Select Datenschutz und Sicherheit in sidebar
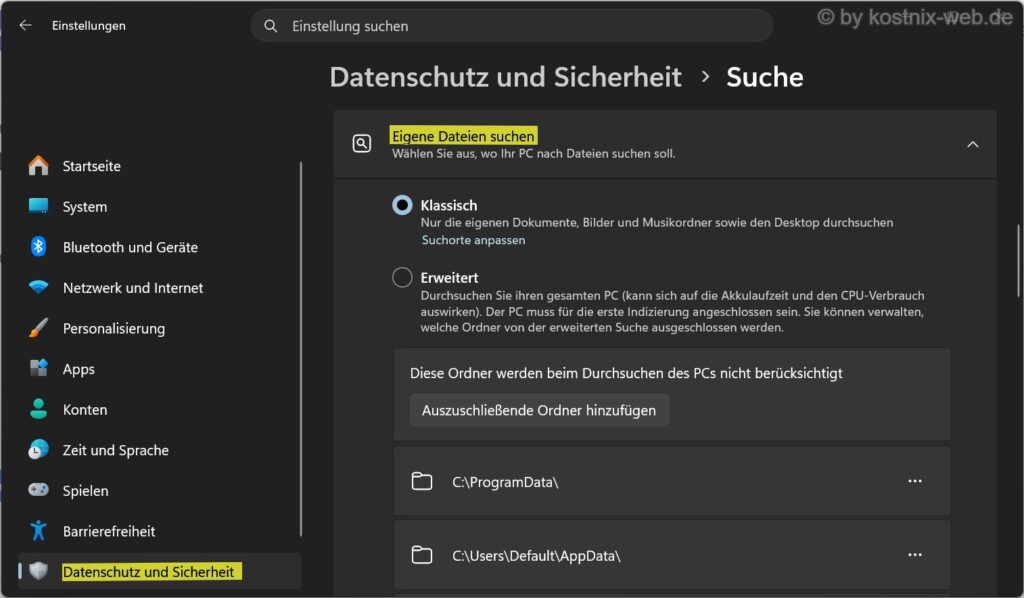Image resolution: width=1024 pixels, height=598 pixels. click(159, 571)
